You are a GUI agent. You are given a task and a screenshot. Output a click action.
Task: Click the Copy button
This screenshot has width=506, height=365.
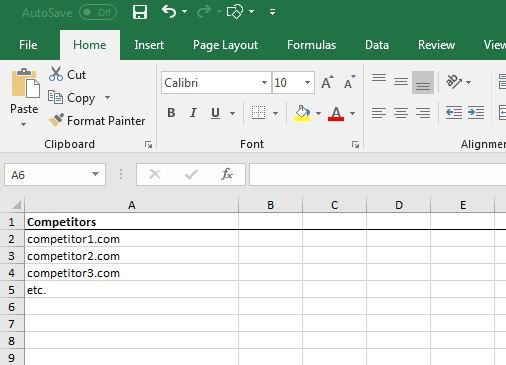tap(72, 98)
